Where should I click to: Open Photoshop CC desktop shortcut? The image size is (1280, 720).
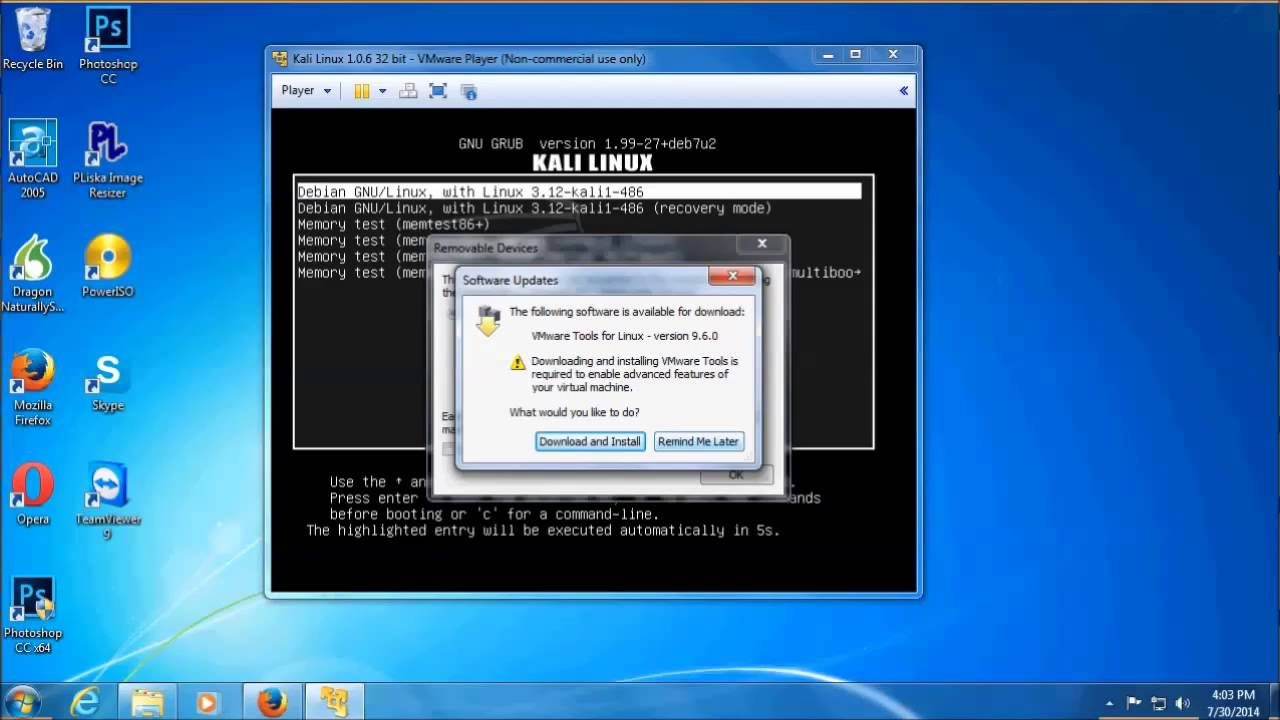108,46
